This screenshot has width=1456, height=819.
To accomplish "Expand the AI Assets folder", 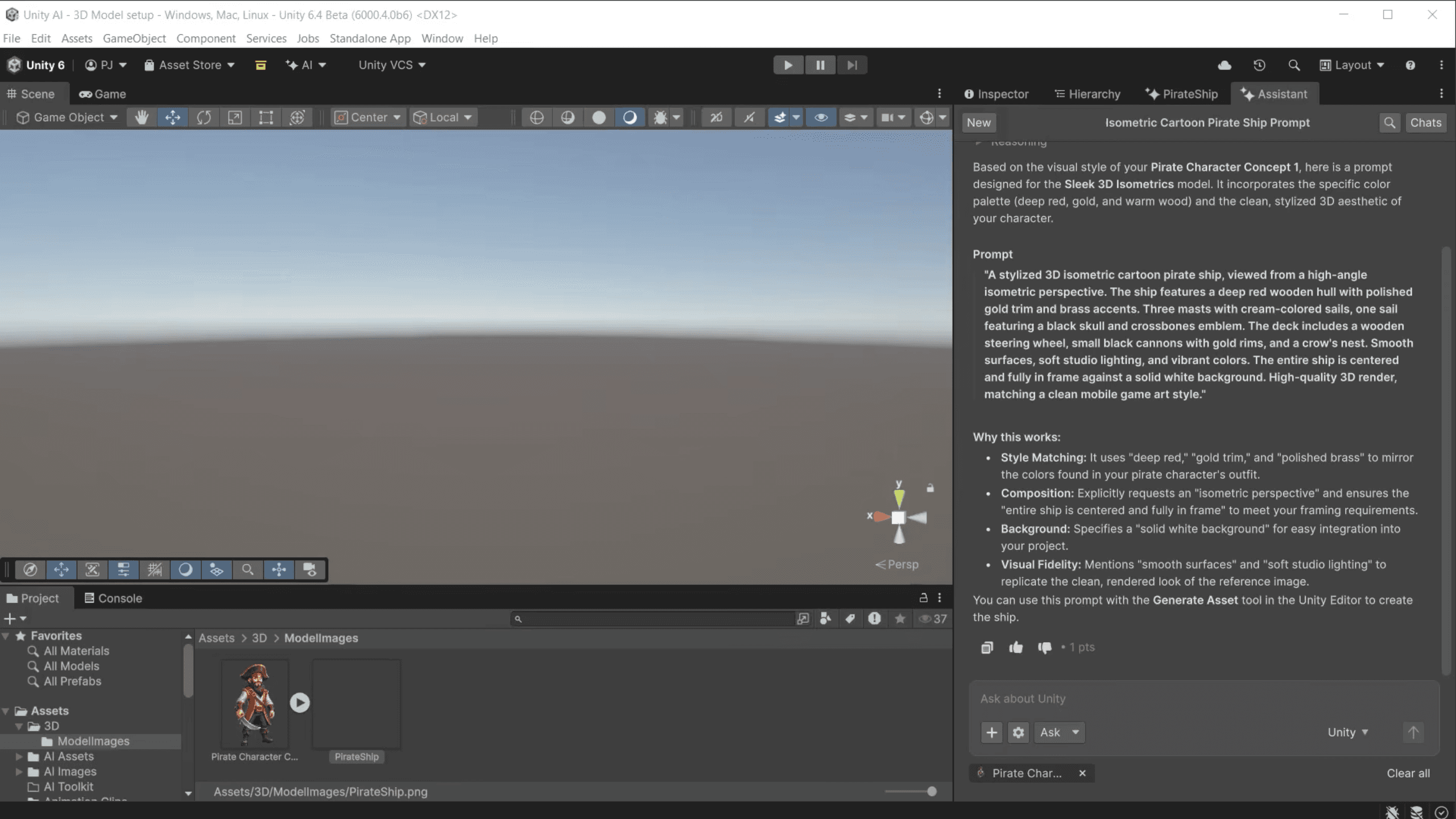I will (x=19, y=756).
